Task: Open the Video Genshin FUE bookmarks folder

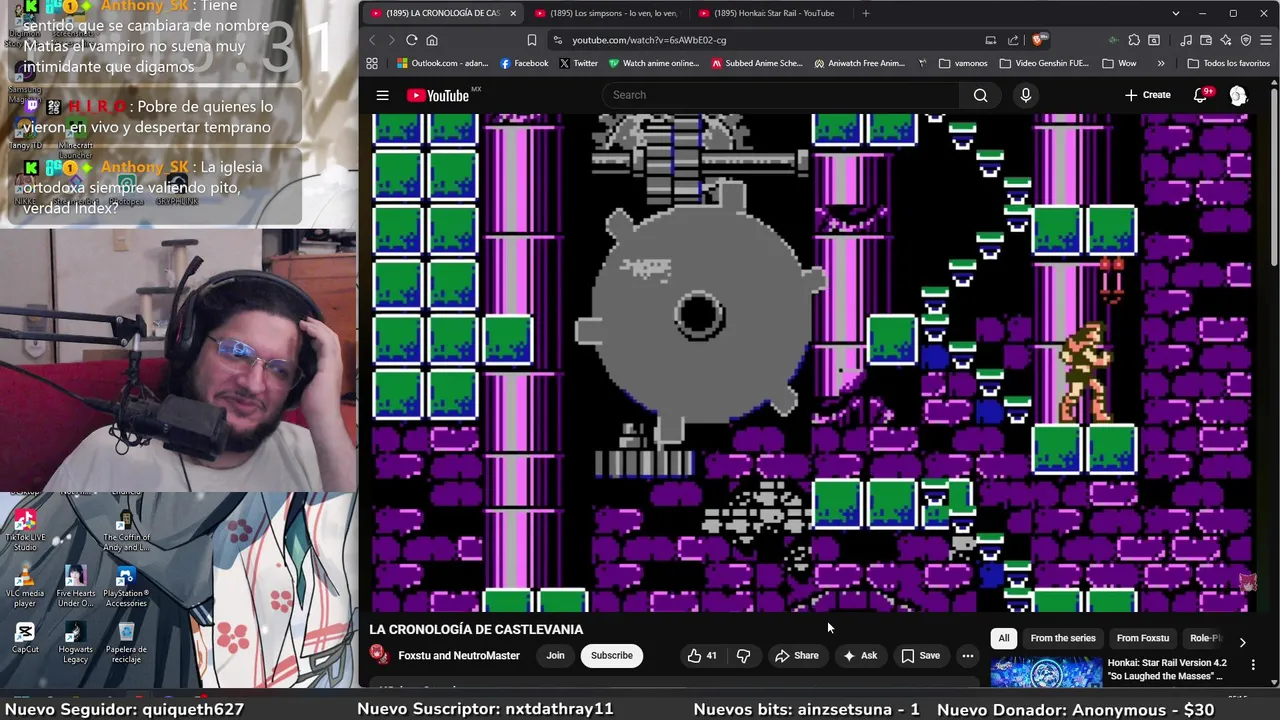Action: (x=1044, y=63)
